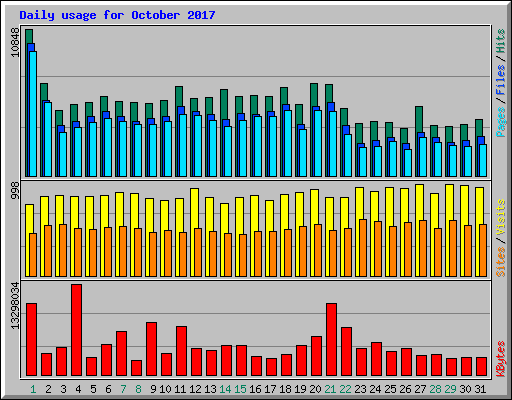
Task: Click the Visits legend label
Action: (501, 218)
